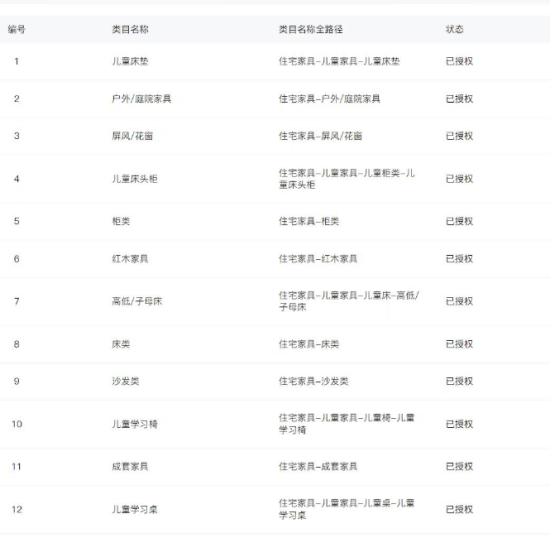Click the 住宅家具-红木家具 full path cell
Image resolution: width=550 pixels, height=538 pixels.
318,259
